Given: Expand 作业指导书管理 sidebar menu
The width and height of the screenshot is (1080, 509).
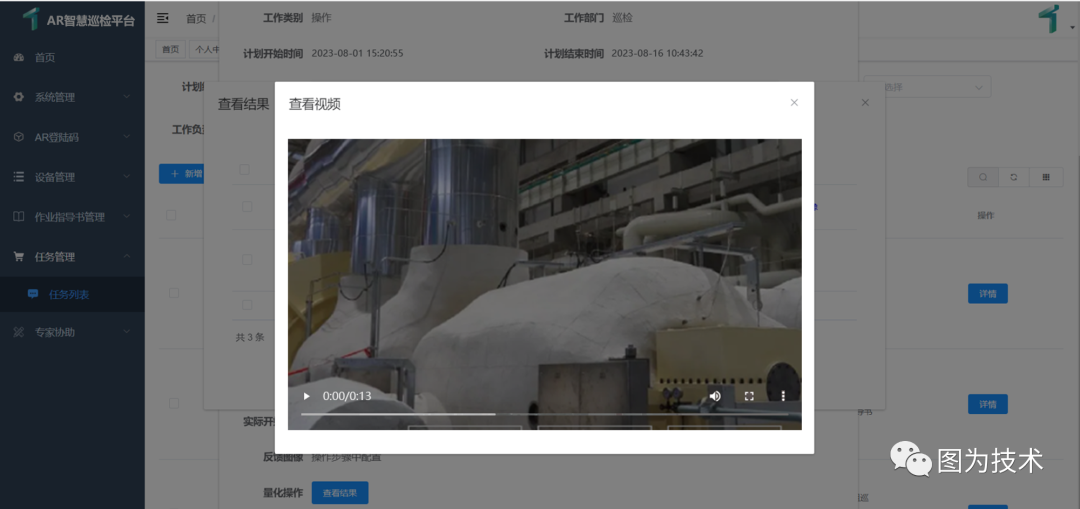Looking at the screenshot, I should coord(72,217).
